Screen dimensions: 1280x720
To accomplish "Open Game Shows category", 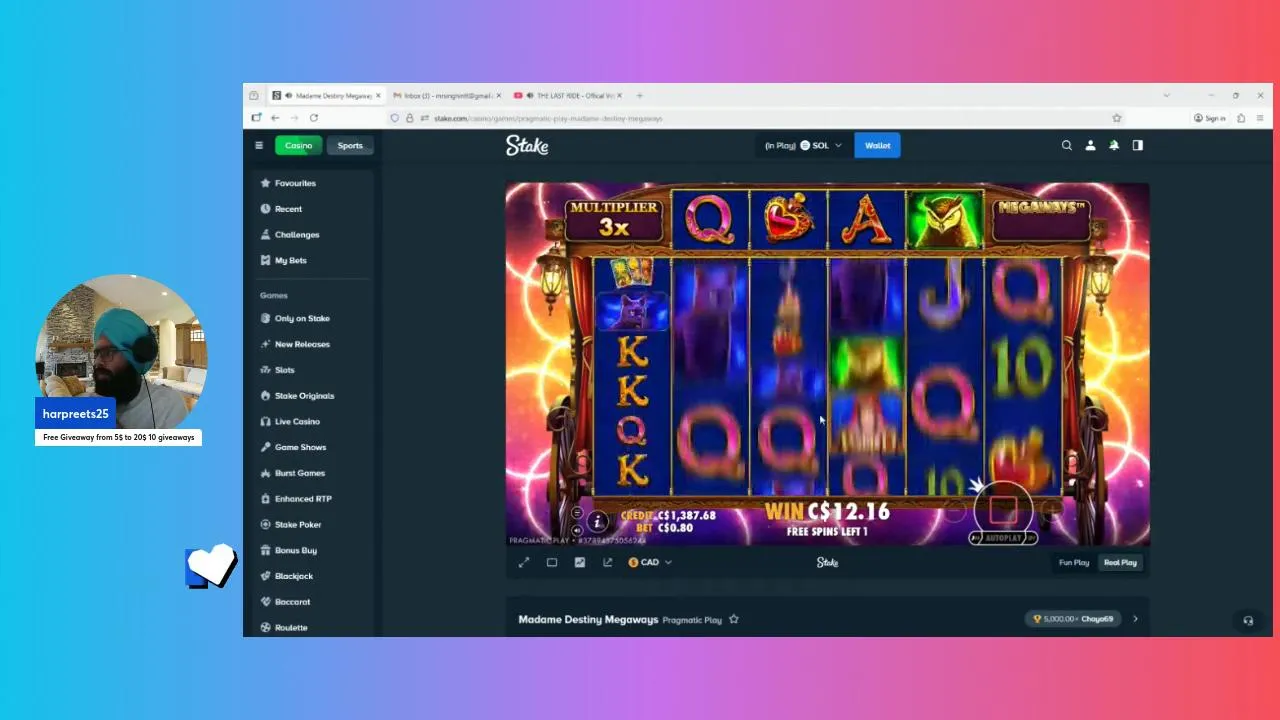I will coord(310,447).
